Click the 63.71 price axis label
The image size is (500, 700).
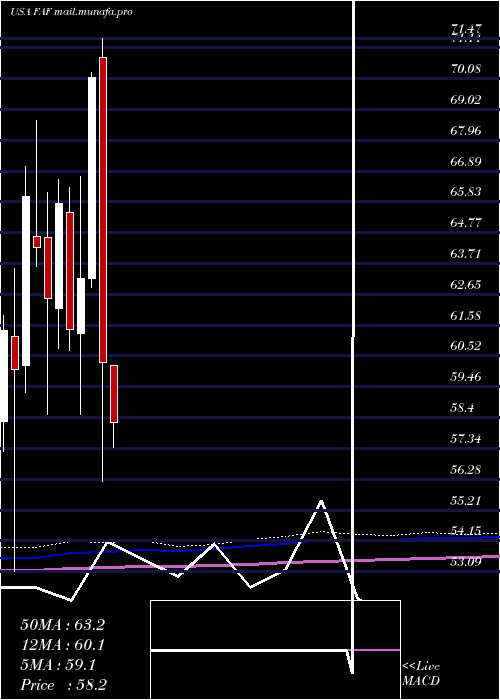(x=466, y=254)
